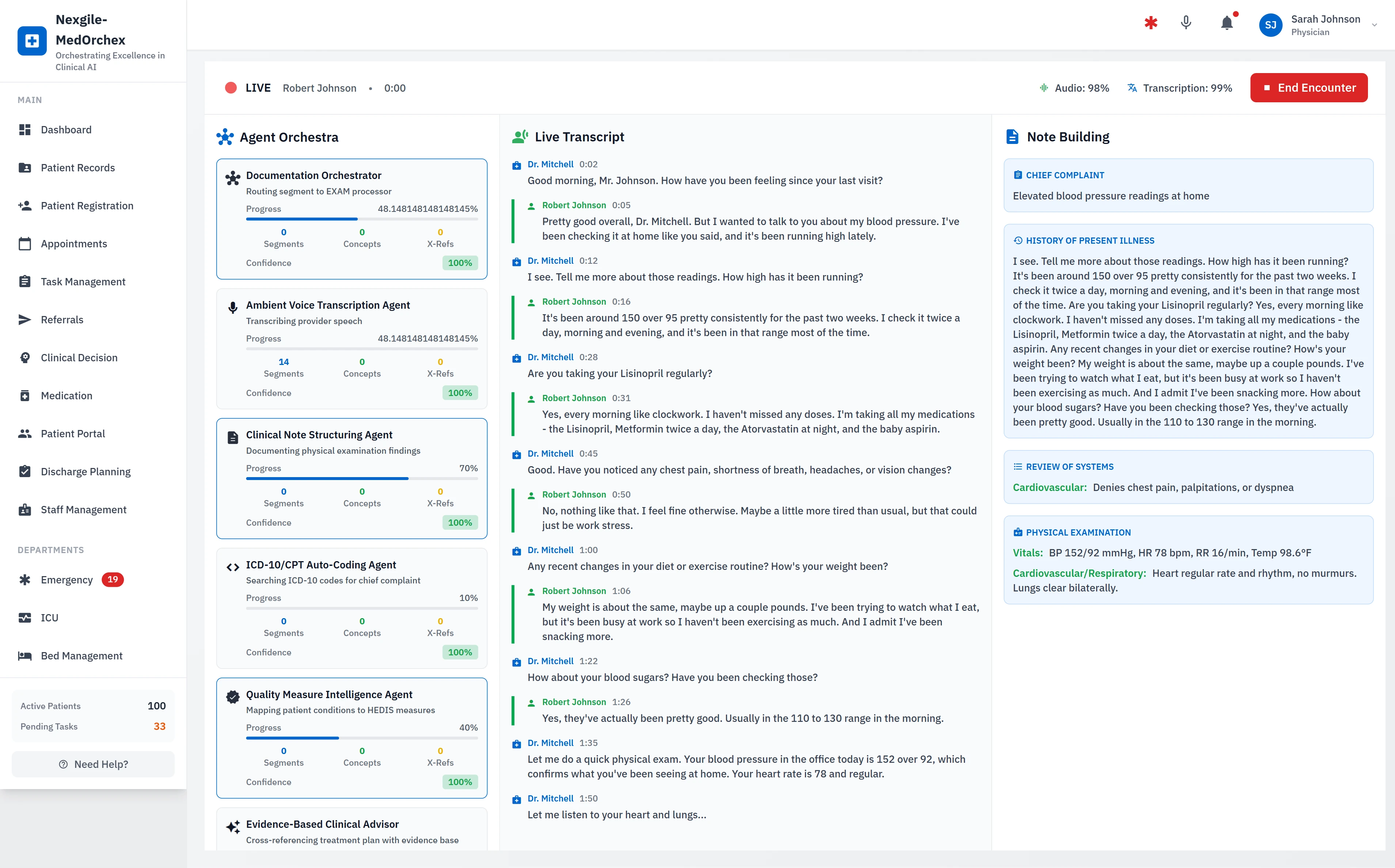The width and height of the screenshot is (1395, 868).
Task: Open Appointments in the sidebar
Action: (x=73, y=243)
